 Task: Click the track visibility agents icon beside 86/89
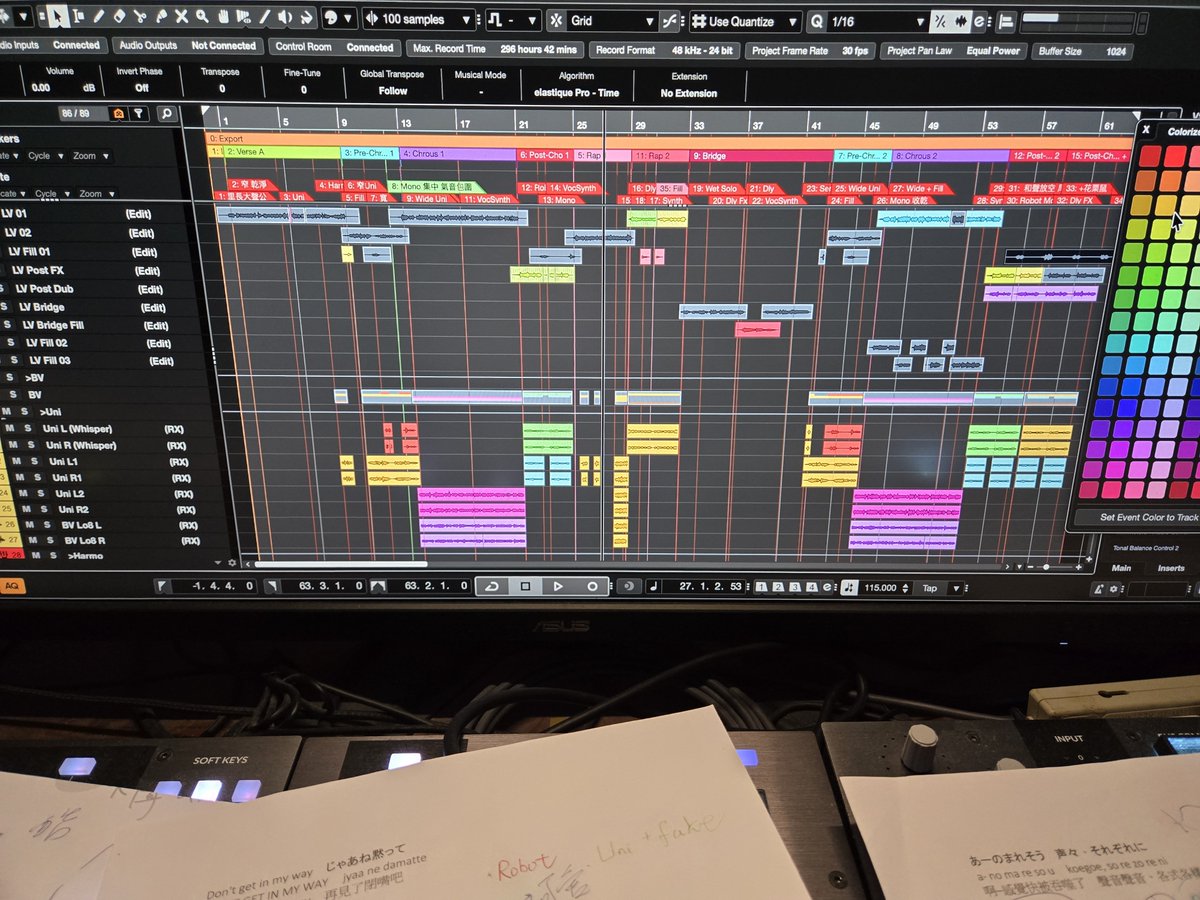pyautogui.click(x=120, y=114)
